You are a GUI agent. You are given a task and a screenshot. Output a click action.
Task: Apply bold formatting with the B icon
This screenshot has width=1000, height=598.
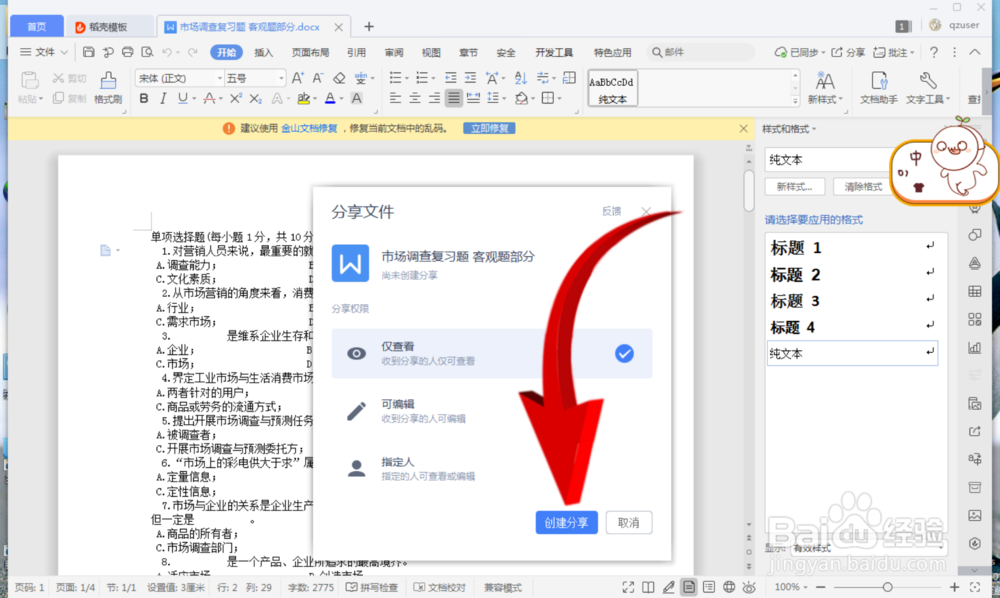(144, 98)
